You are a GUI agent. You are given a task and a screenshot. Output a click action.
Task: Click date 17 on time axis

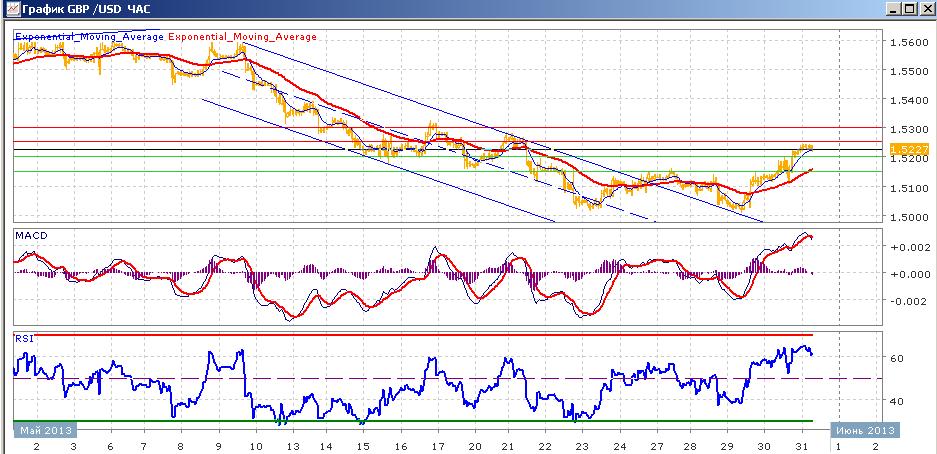pyautogui.click(x=438, y=446)
